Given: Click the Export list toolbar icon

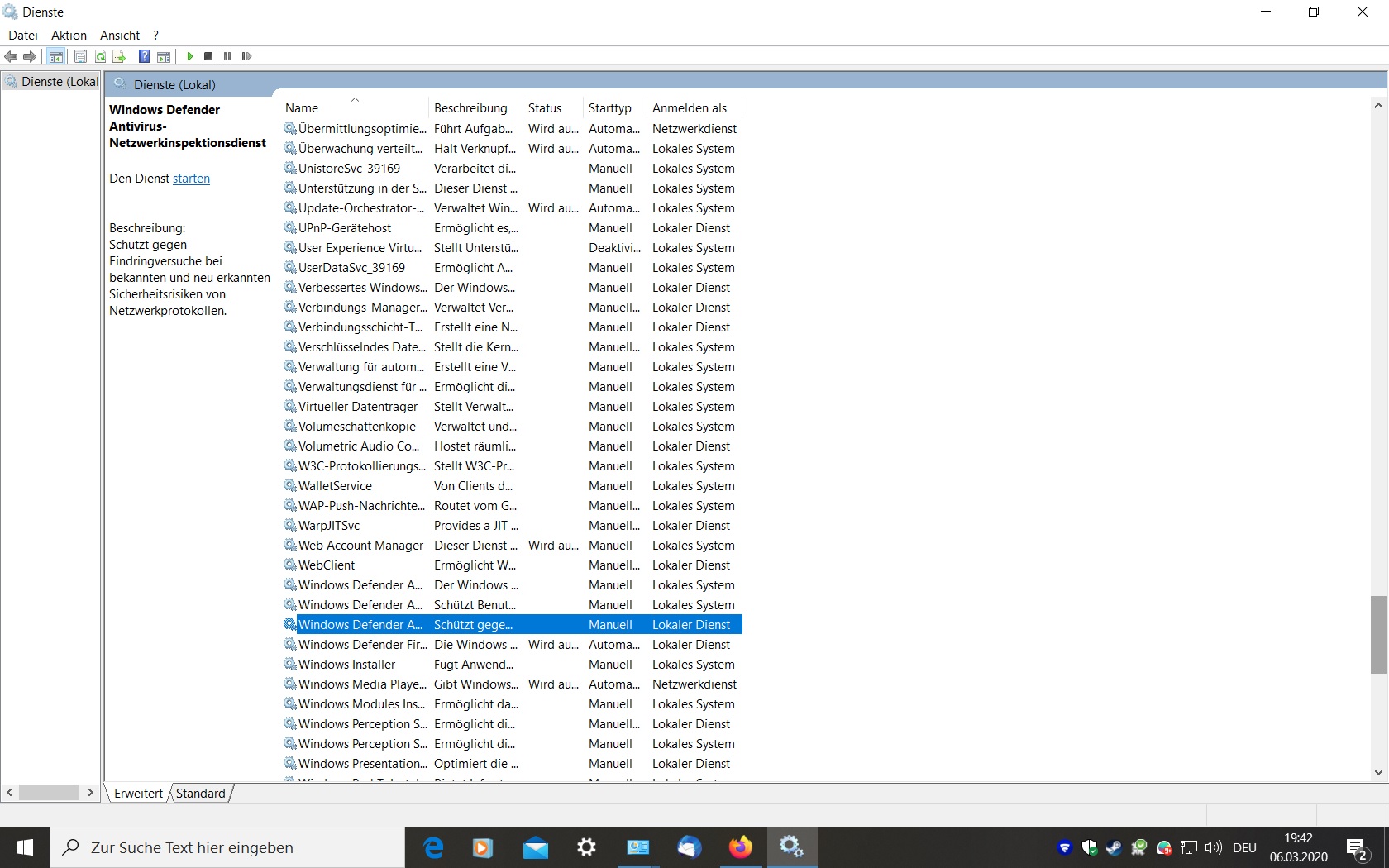Looking at the screenshot, I should click(x=119, y=56).
